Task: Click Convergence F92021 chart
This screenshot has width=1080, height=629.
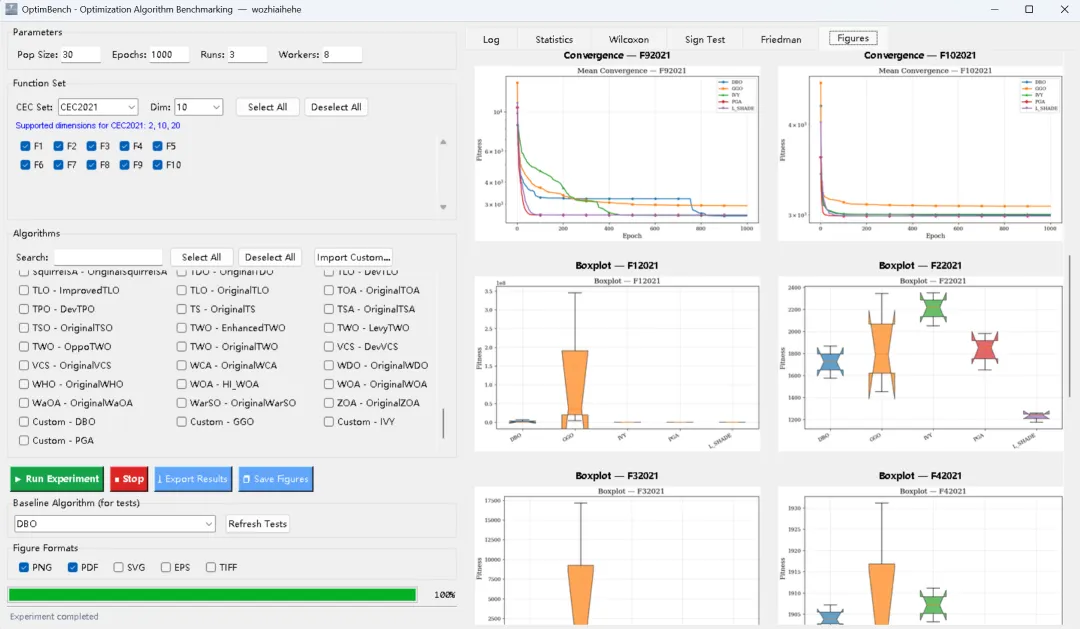Action: pyautogui.click(x=617, y=153)
